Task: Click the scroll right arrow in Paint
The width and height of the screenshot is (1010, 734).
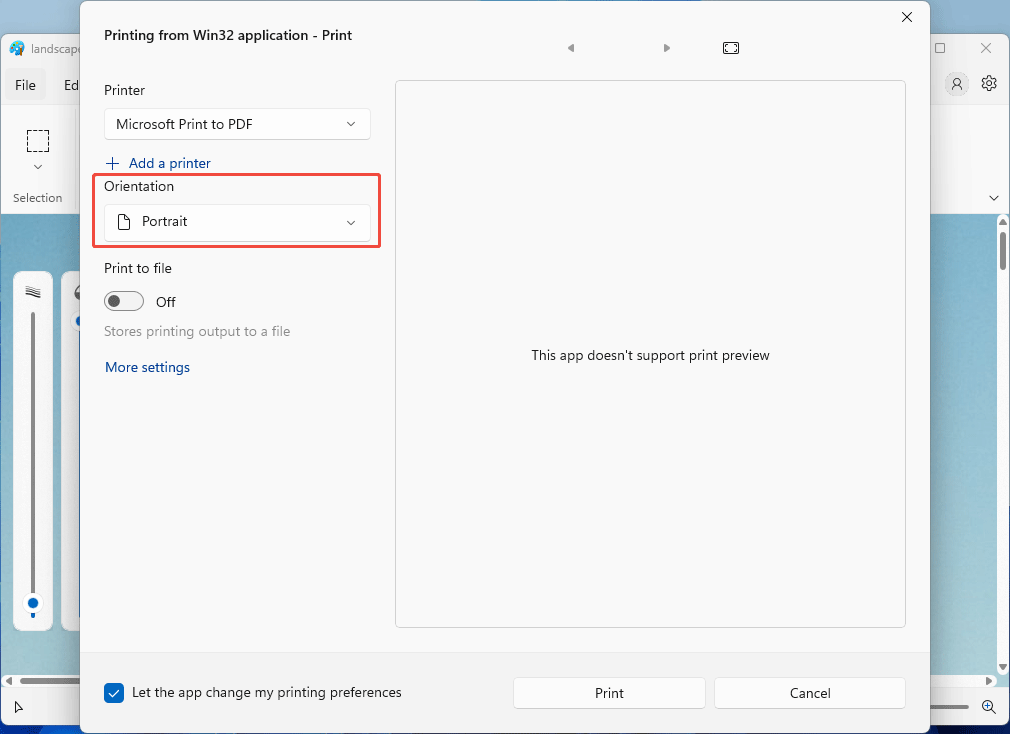Action: [989, 681]
